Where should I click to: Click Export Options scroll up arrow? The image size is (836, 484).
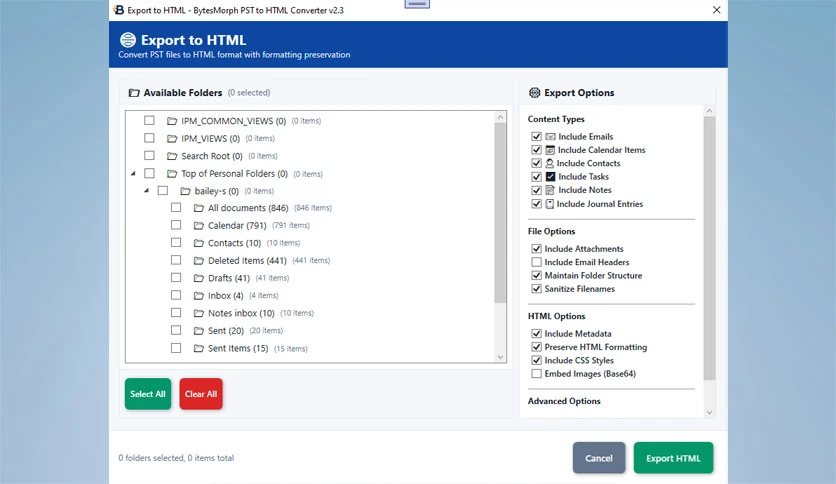[x=709, y=111]
